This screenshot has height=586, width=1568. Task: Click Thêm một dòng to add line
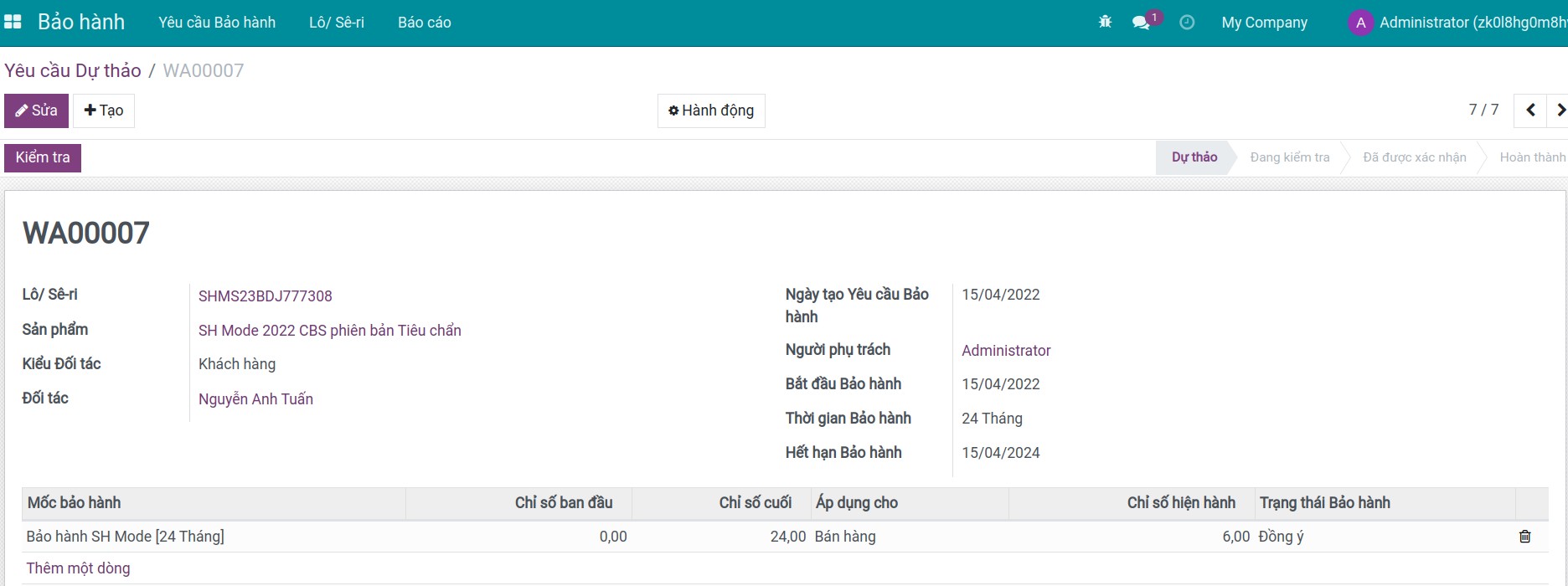point(78,568)
